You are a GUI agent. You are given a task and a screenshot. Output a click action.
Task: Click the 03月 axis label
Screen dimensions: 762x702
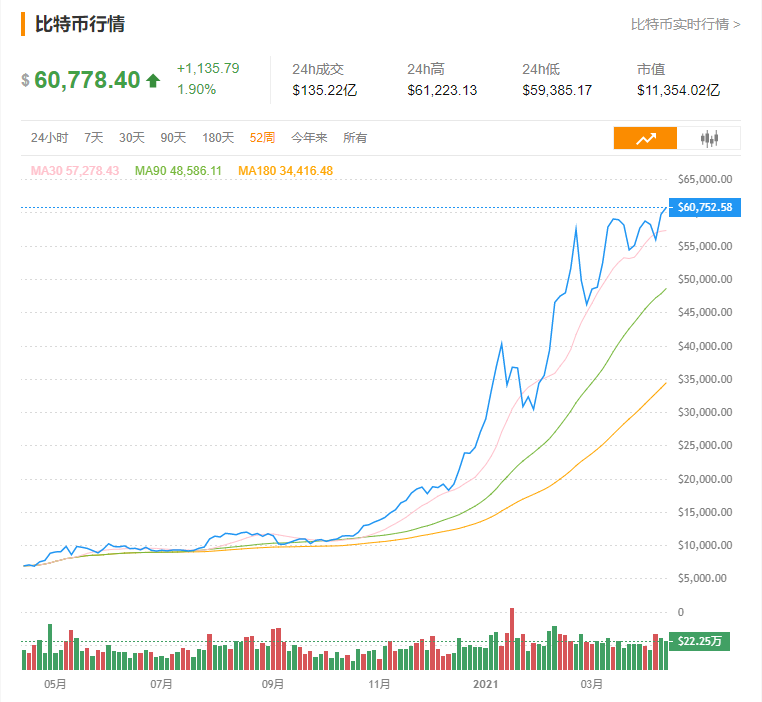[x=591, y=684]
